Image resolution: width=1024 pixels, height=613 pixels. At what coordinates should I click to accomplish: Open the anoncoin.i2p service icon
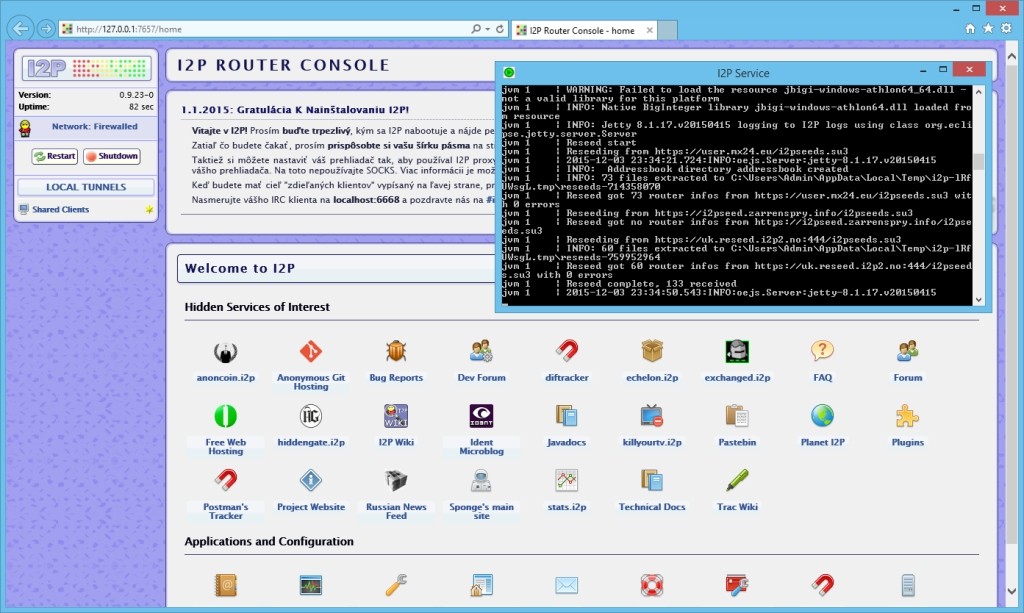point(225,352)
